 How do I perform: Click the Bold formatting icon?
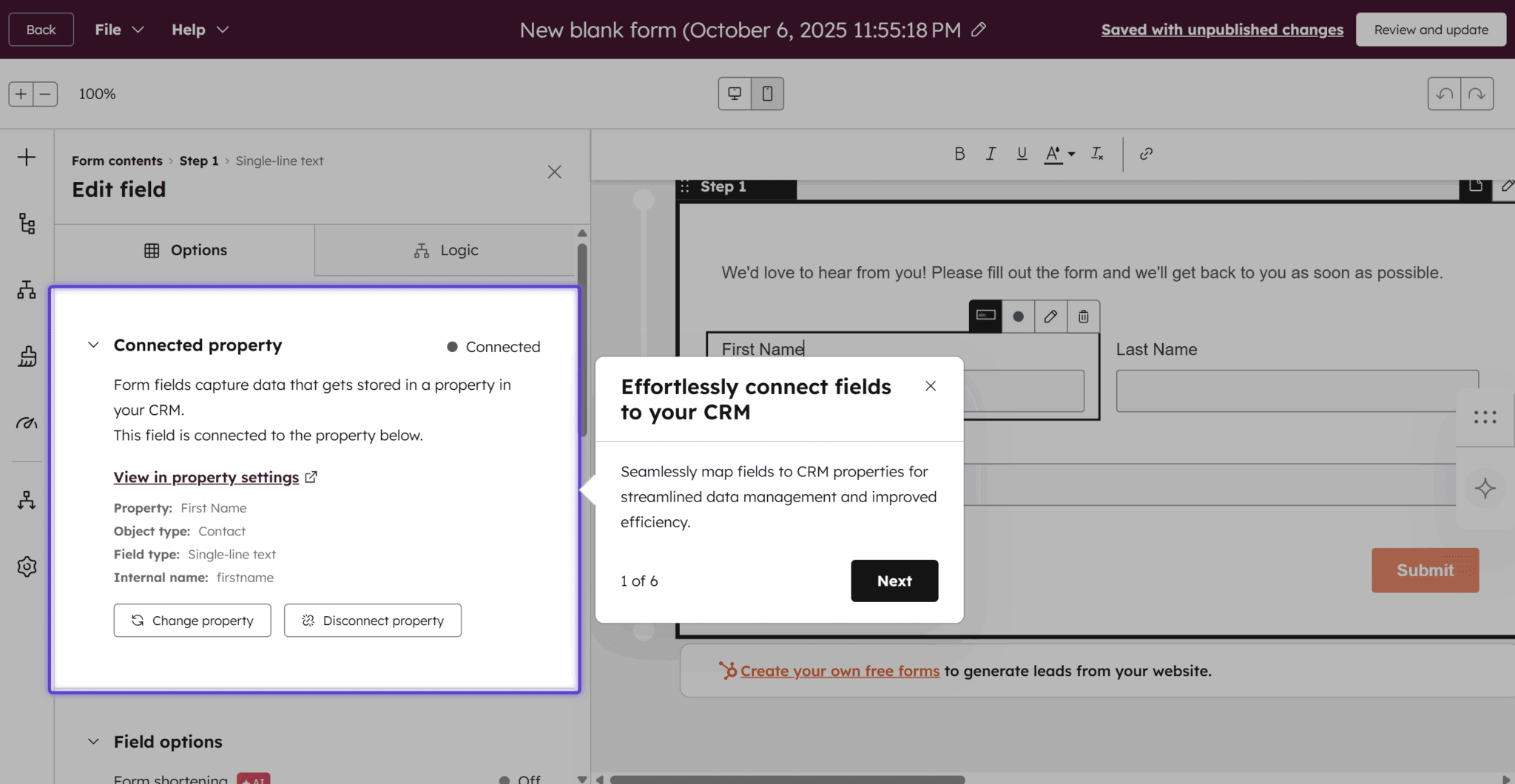coord(959,154)
